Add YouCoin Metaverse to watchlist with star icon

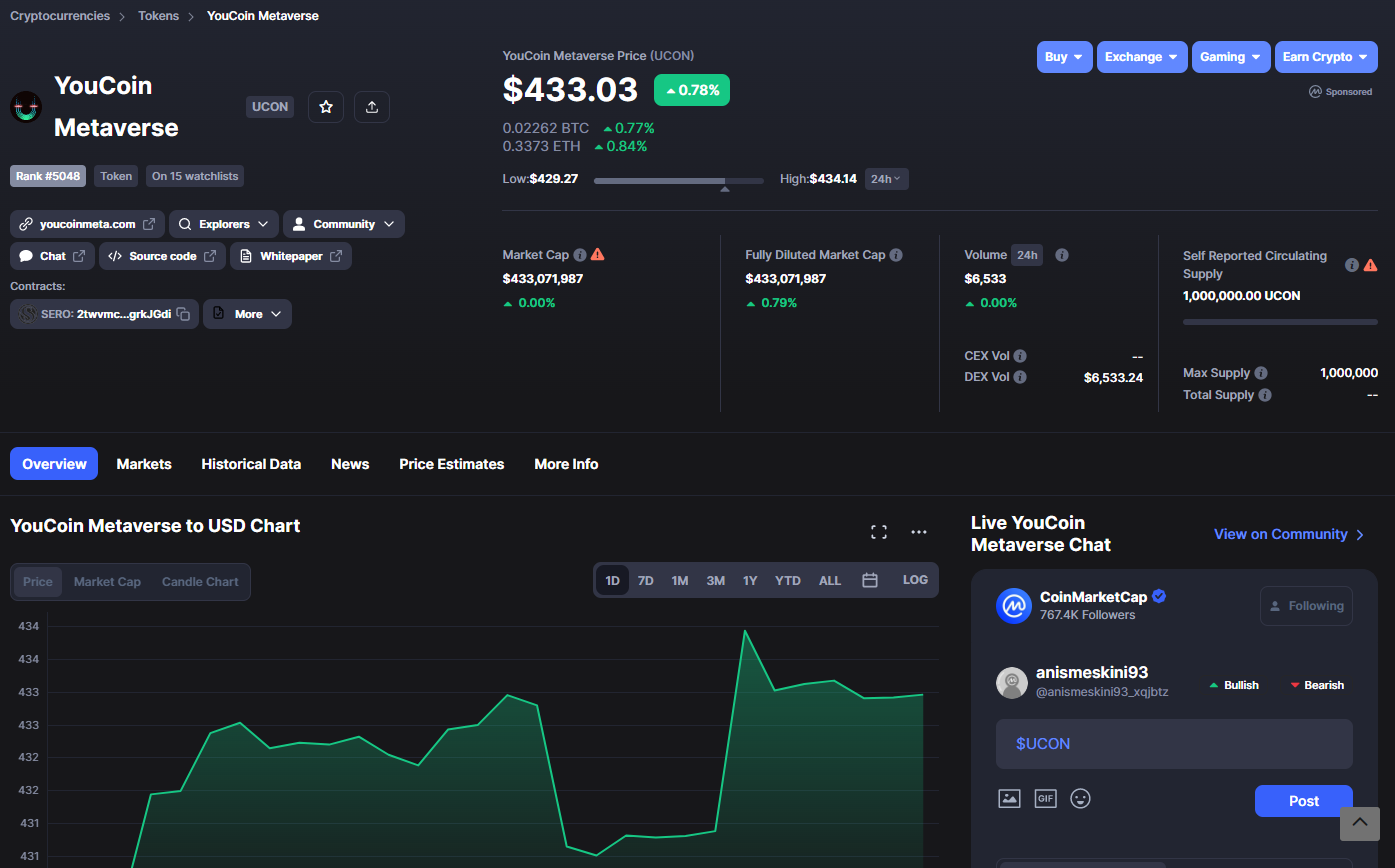pos(326,107)
